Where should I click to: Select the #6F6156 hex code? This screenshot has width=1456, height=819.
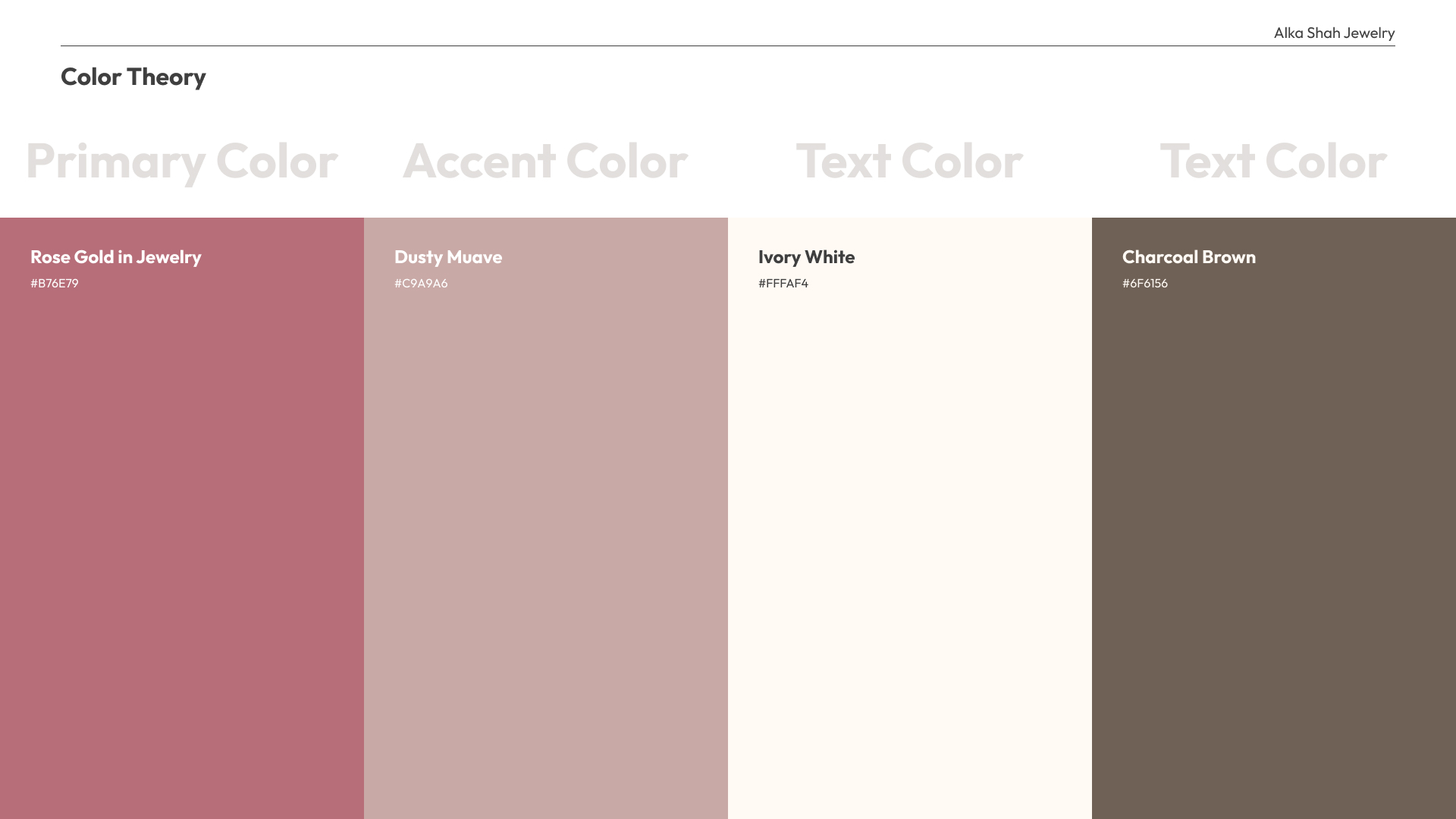[x=1145, y=284]
